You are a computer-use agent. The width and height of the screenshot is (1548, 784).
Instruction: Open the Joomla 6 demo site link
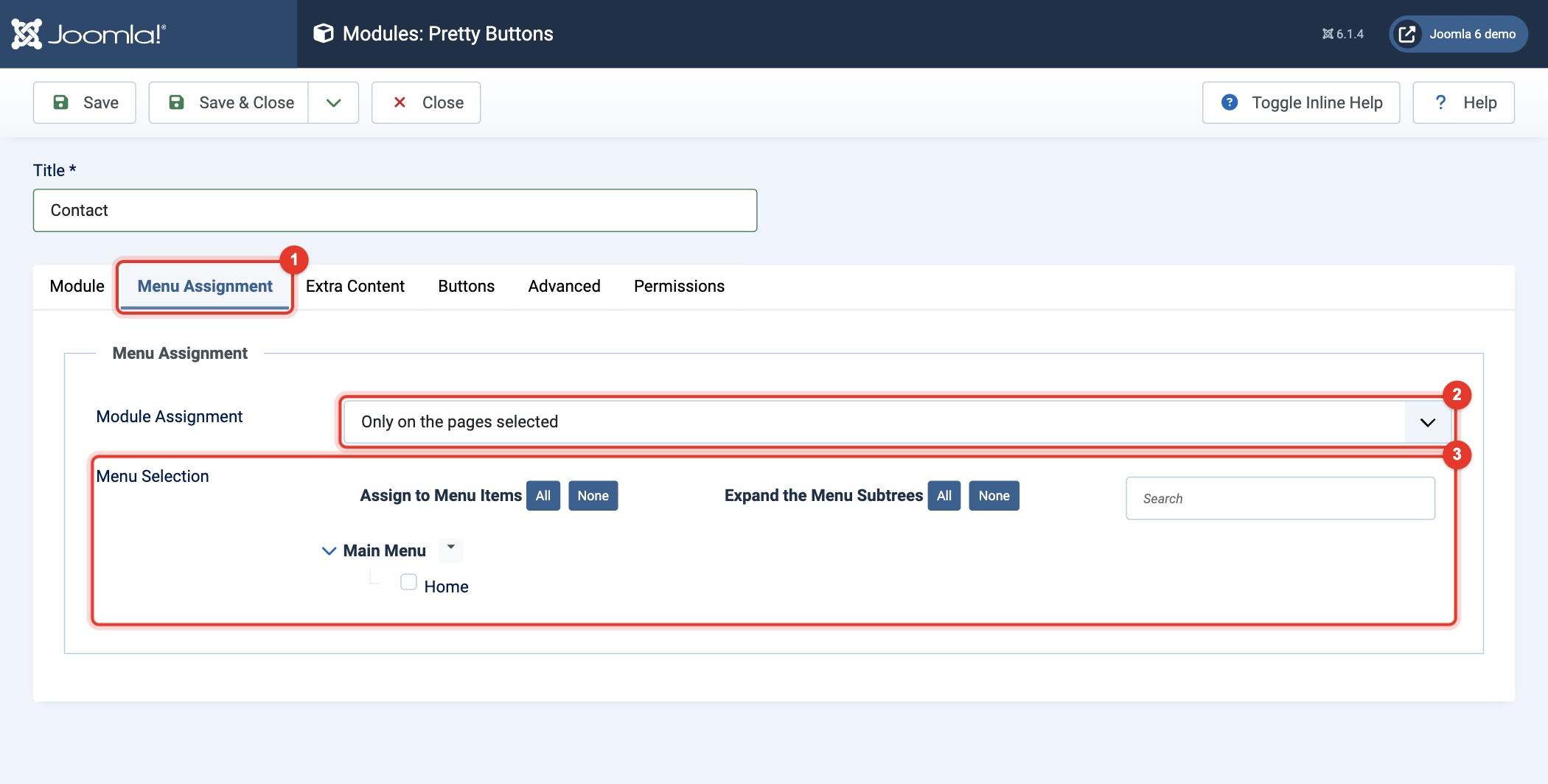click(x=1458, y=34)
